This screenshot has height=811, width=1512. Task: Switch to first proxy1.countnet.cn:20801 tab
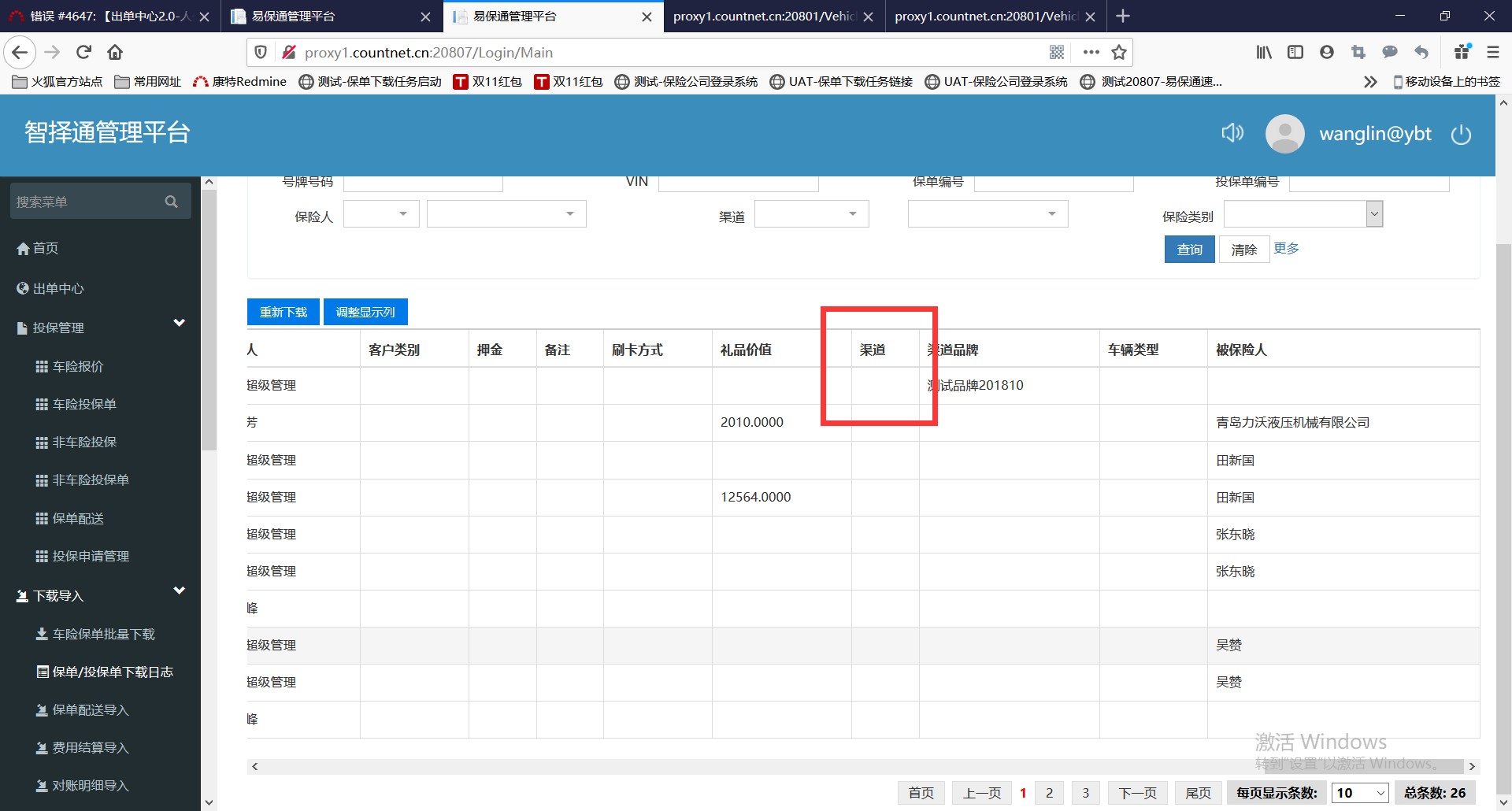click(x=773, y=16)
